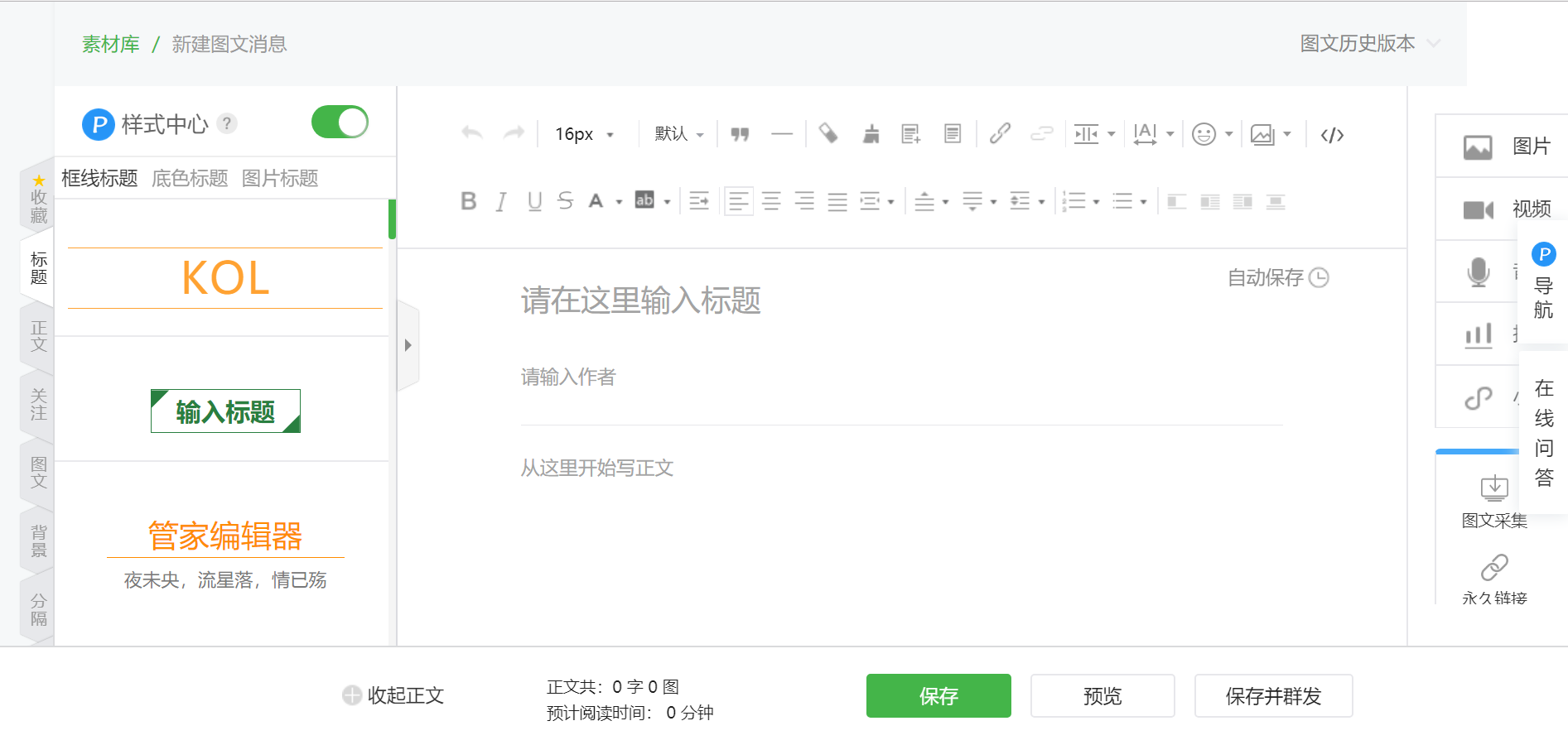Click the 自动保存 clock indicator
This screenshot has height=745, width=1568.
(1278, 277)
